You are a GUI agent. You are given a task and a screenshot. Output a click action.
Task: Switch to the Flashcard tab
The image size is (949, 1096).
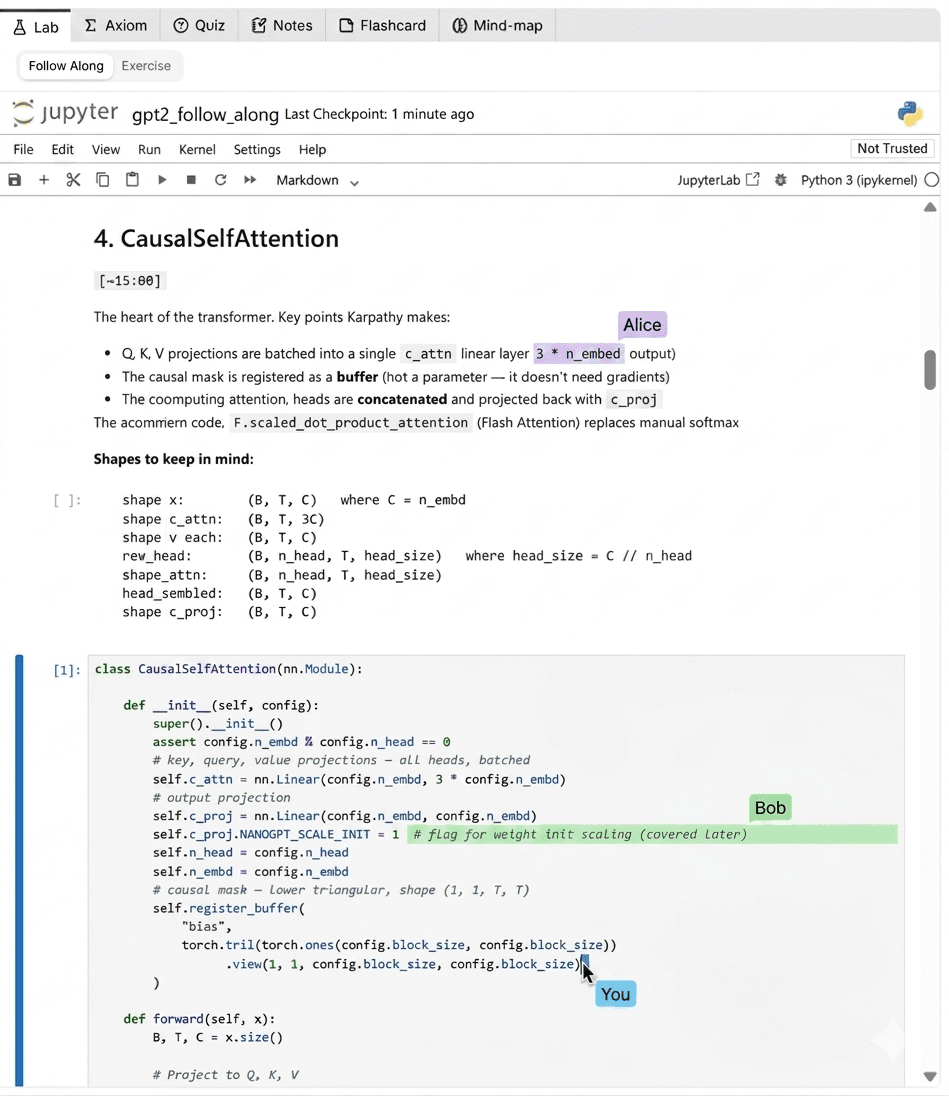click(382, 26)
